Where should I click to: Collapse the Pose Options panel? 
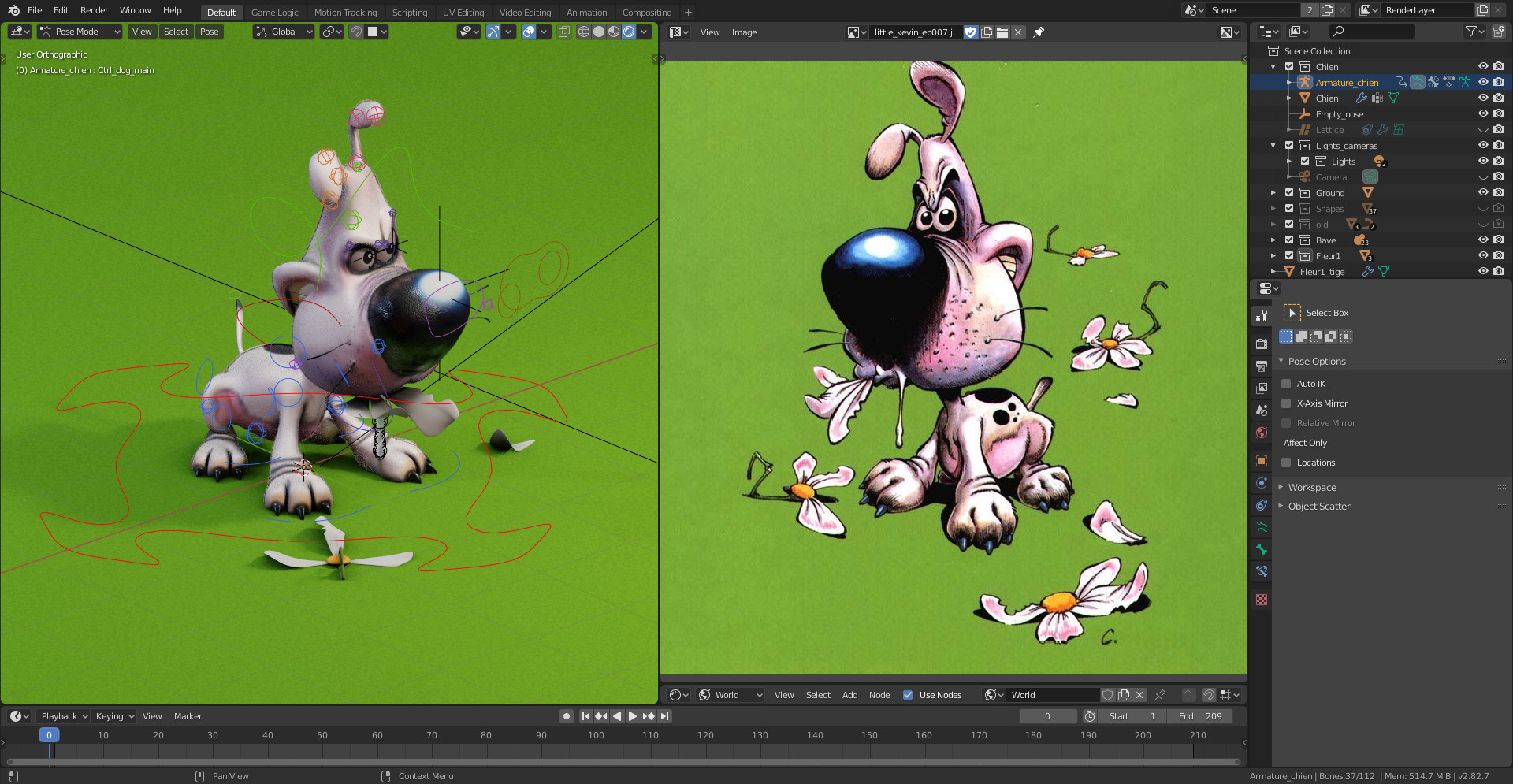(1315, 361)
